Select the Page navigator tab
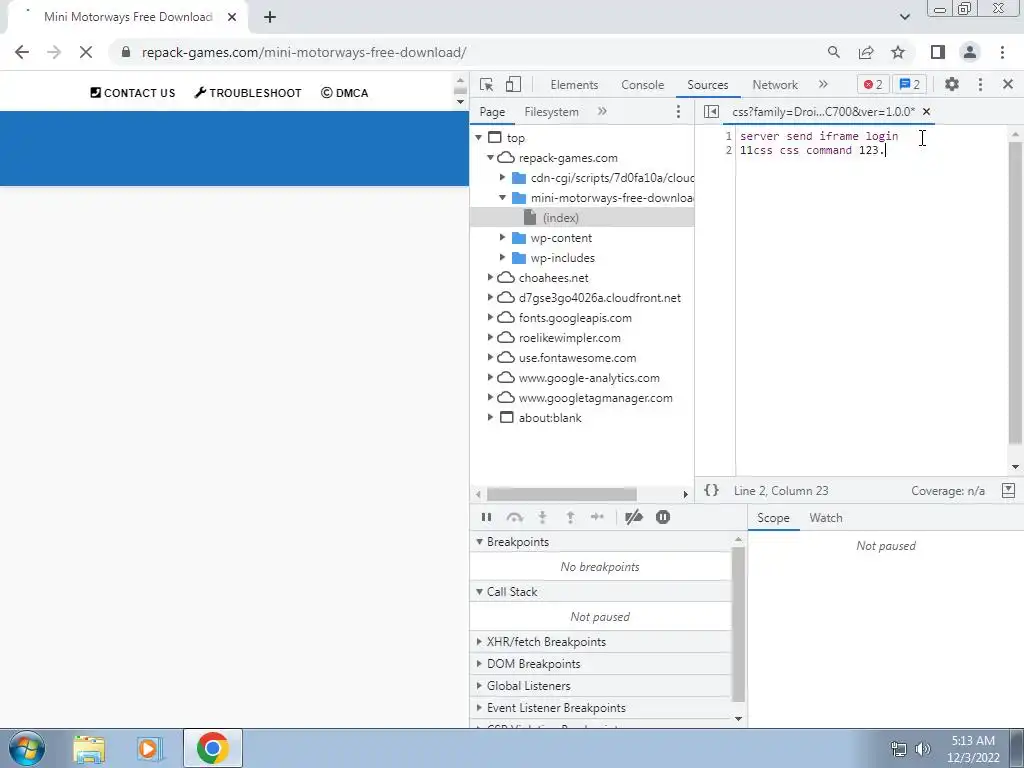The height and width of the screenshot is (768, 1024). (x=492, y=112)
